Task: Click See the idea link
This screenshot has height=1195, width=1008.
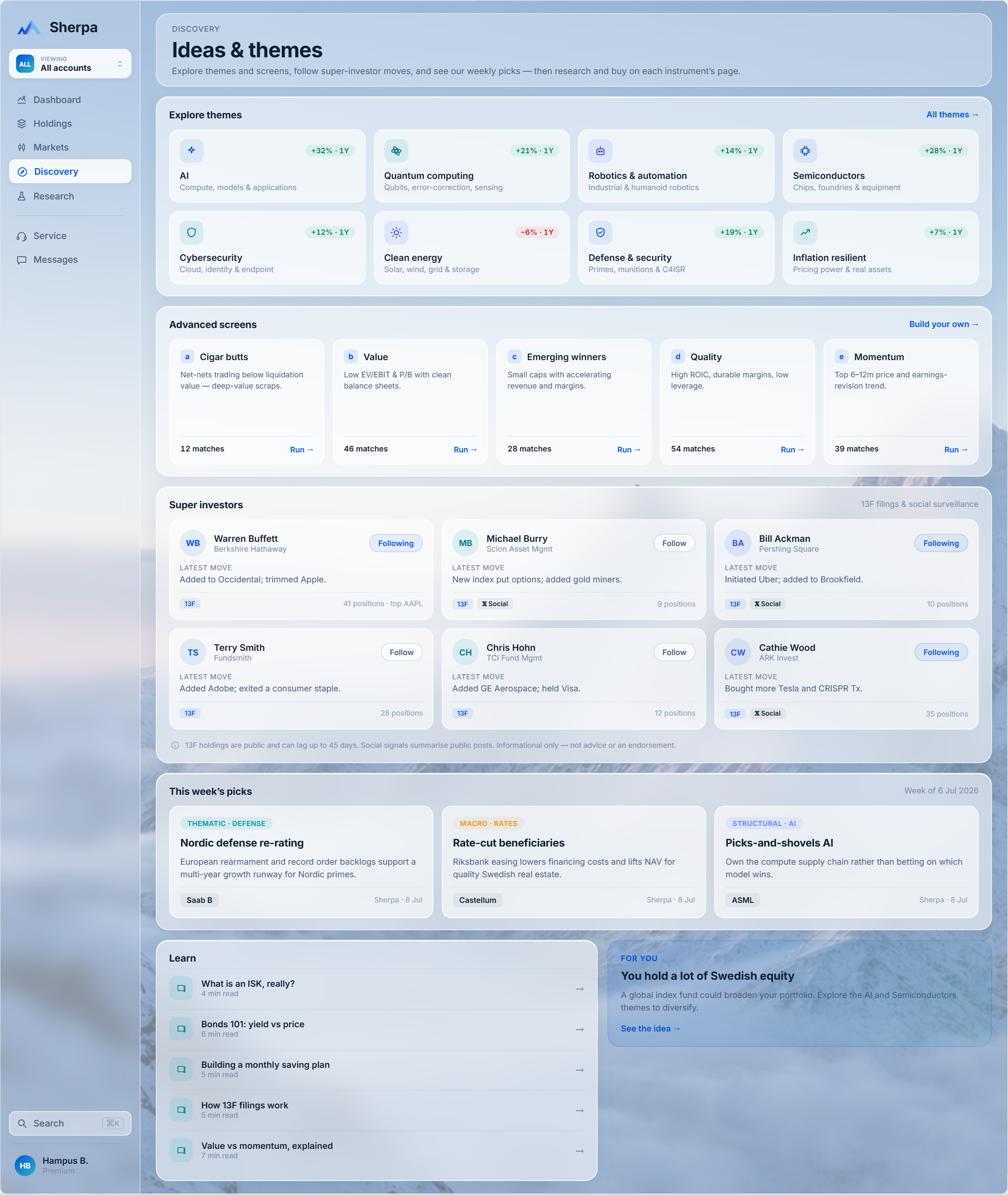Action: point(650,1028)
